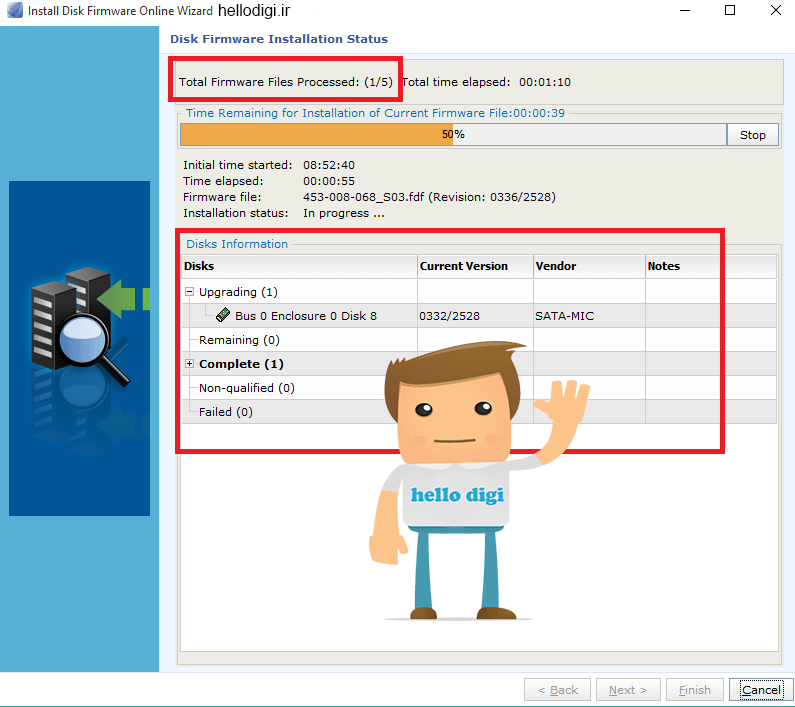795x707 pixels.
Task: Click the disk icon beside Bus 0 Enclosure 0 Disk 8
Action: pos(223,315)
